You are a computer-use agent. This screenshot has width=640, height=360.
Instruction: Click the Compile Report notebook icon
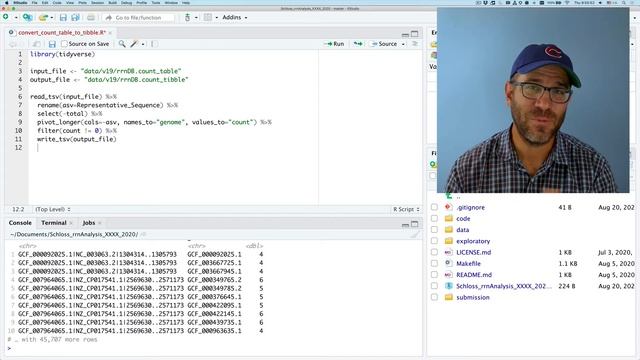(154, 44)
